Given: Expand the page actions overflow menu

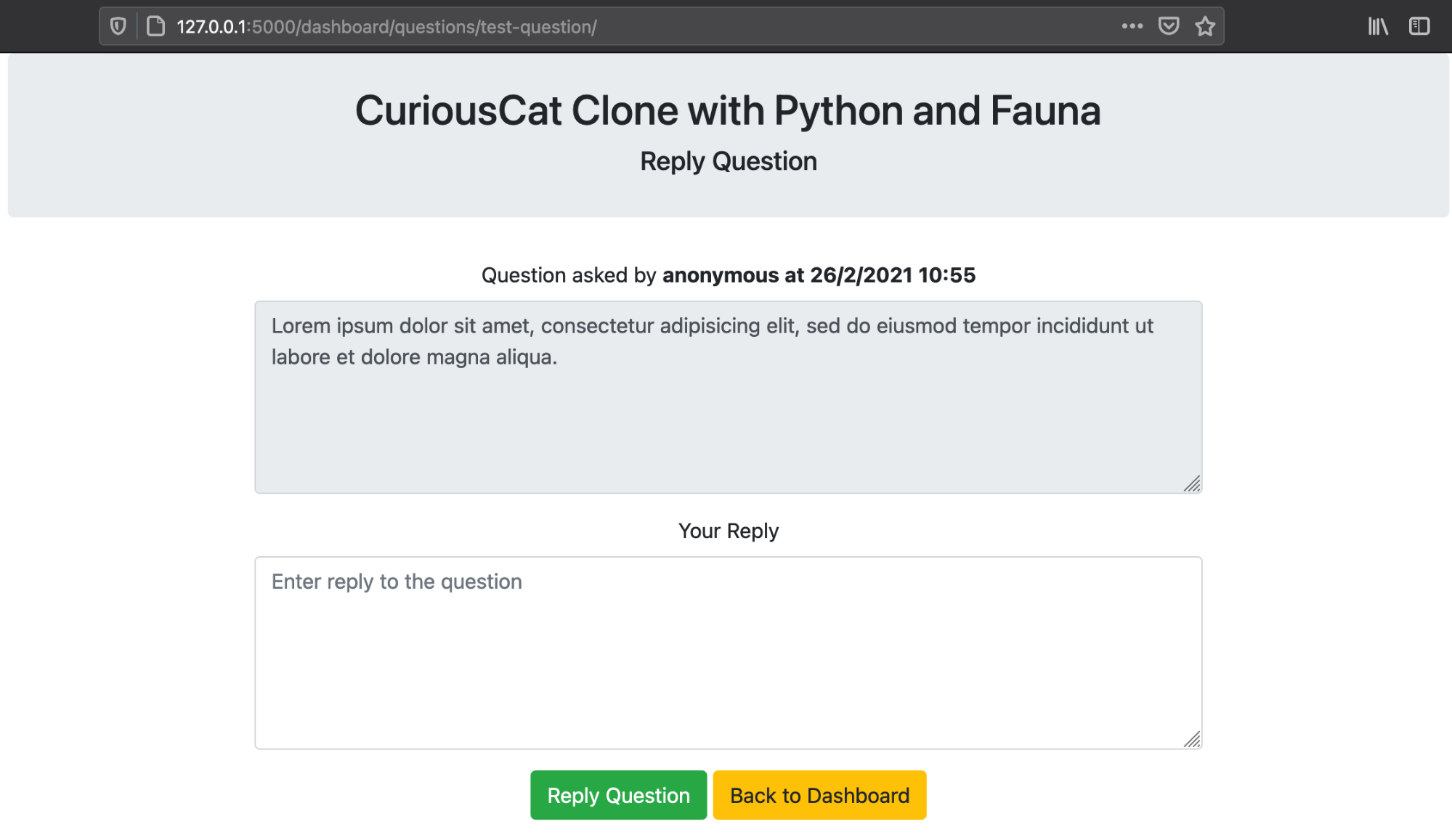Looking at the screenshot, I should (x=1132, y=26).
